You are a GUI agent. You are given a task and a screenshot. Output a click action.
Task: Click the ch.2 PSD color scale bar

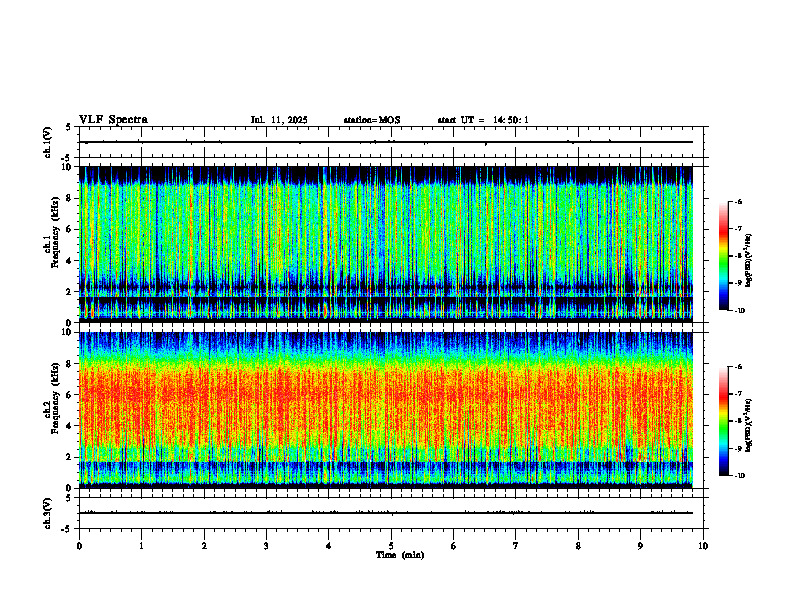click(x=724, y=421)
